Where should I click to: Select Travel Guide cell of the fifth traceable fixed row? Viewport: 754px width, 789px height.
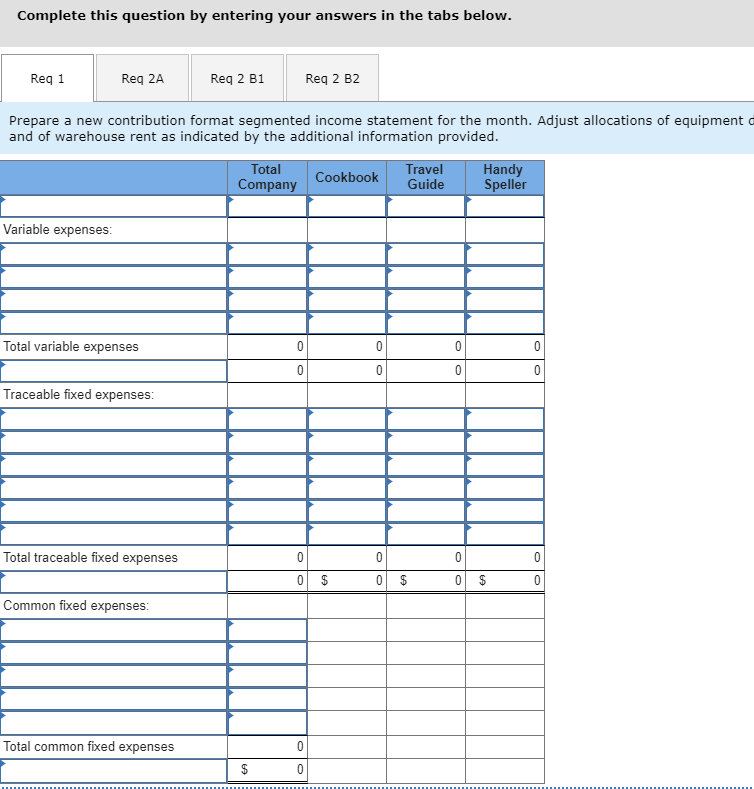426,511
